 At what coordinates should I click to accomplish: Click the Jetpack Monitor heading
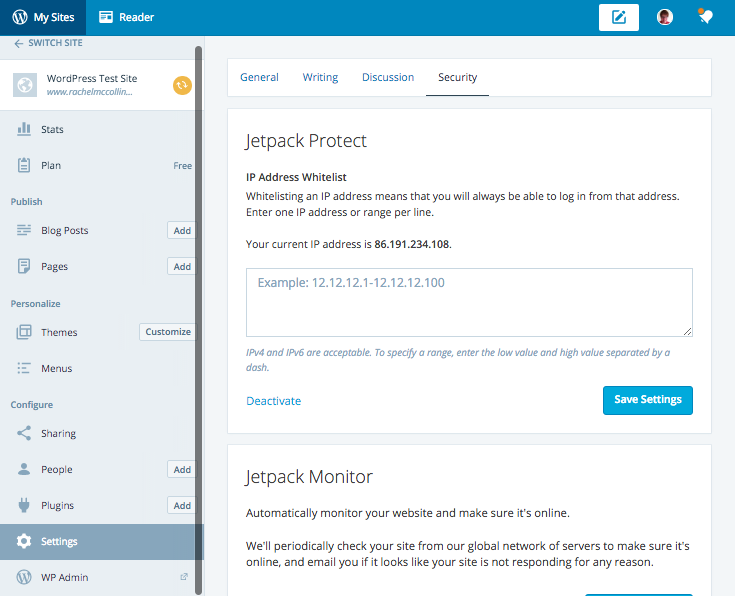(x=309, y=476)
